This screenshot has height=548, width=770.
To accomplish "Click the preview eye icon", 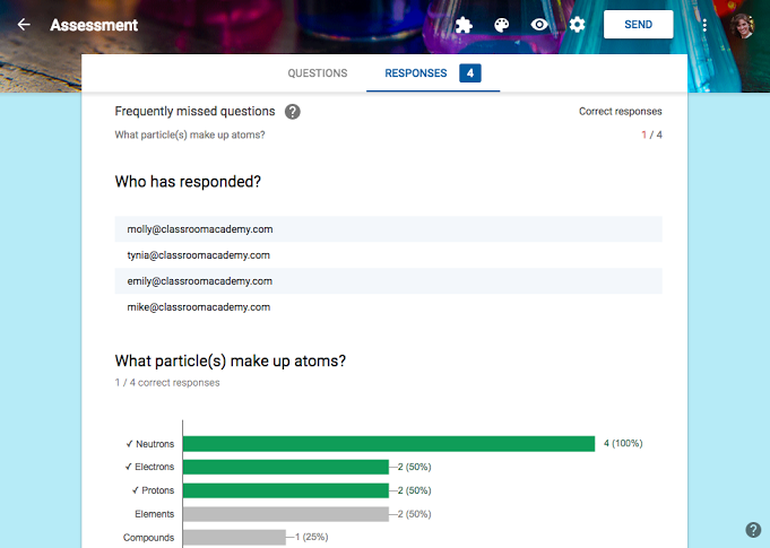I will [540, 25].
